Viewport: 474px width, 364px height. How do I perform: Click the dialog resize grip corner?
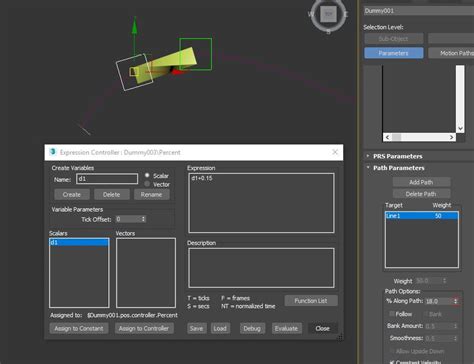tap(340, 337)
